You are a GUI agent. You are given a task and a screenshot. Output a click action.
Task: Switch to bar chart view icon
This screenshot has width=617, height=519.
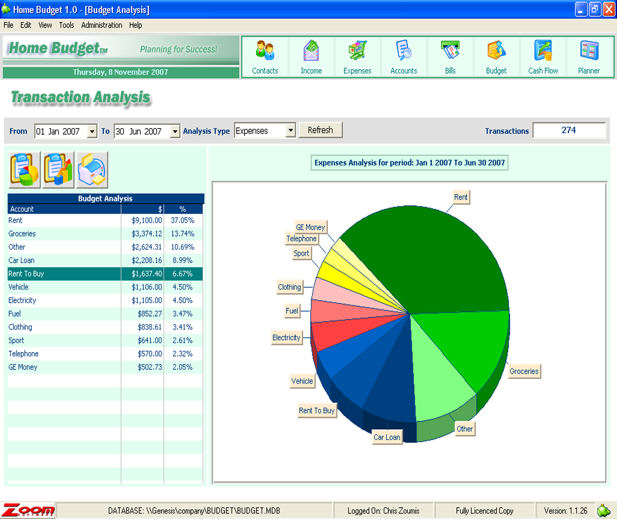pos(58,170)
